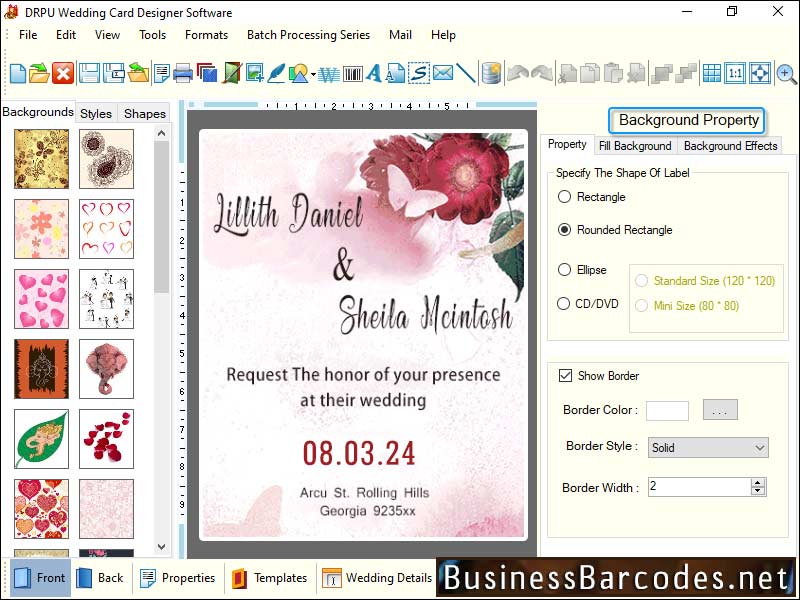Select the Pencil drawing tool

[x=276, y=73]
